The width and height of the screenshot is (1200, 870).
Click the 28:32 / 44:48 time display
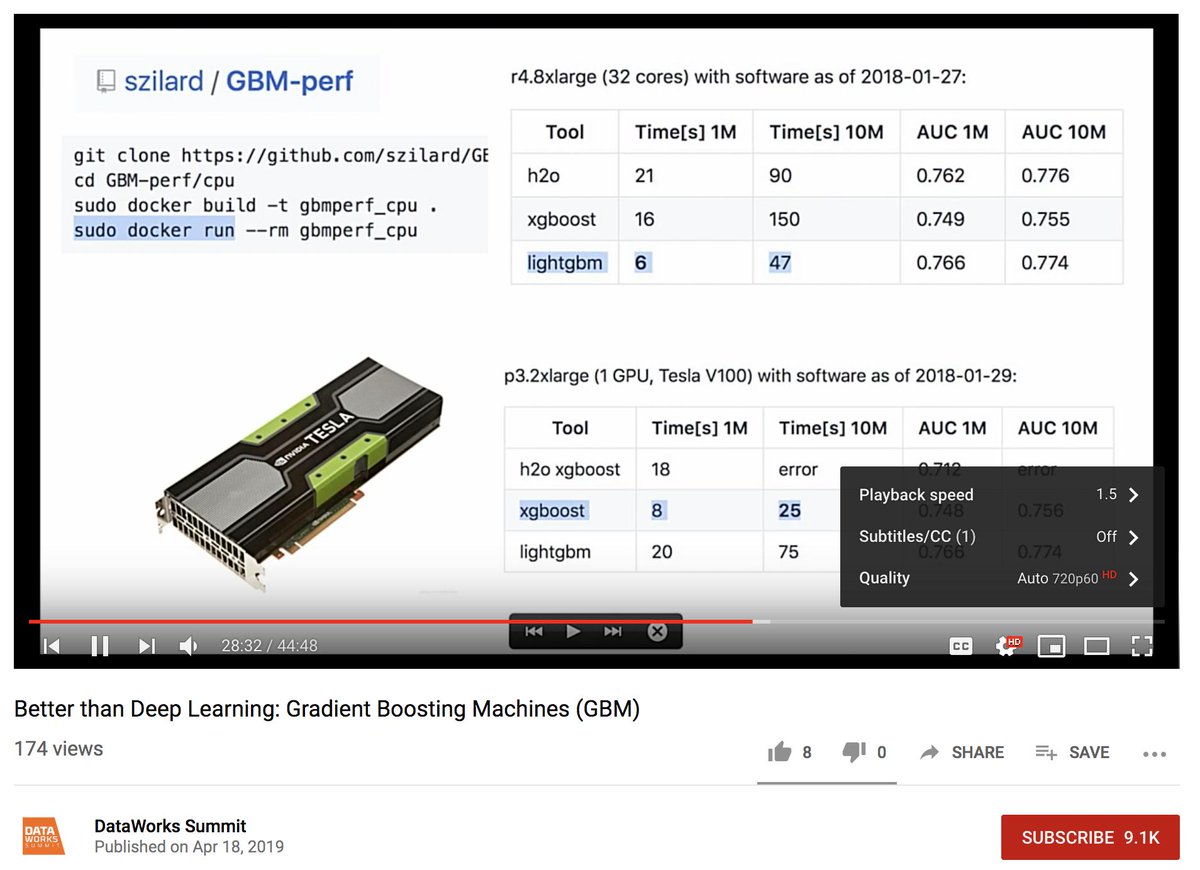tap(269, 646)
